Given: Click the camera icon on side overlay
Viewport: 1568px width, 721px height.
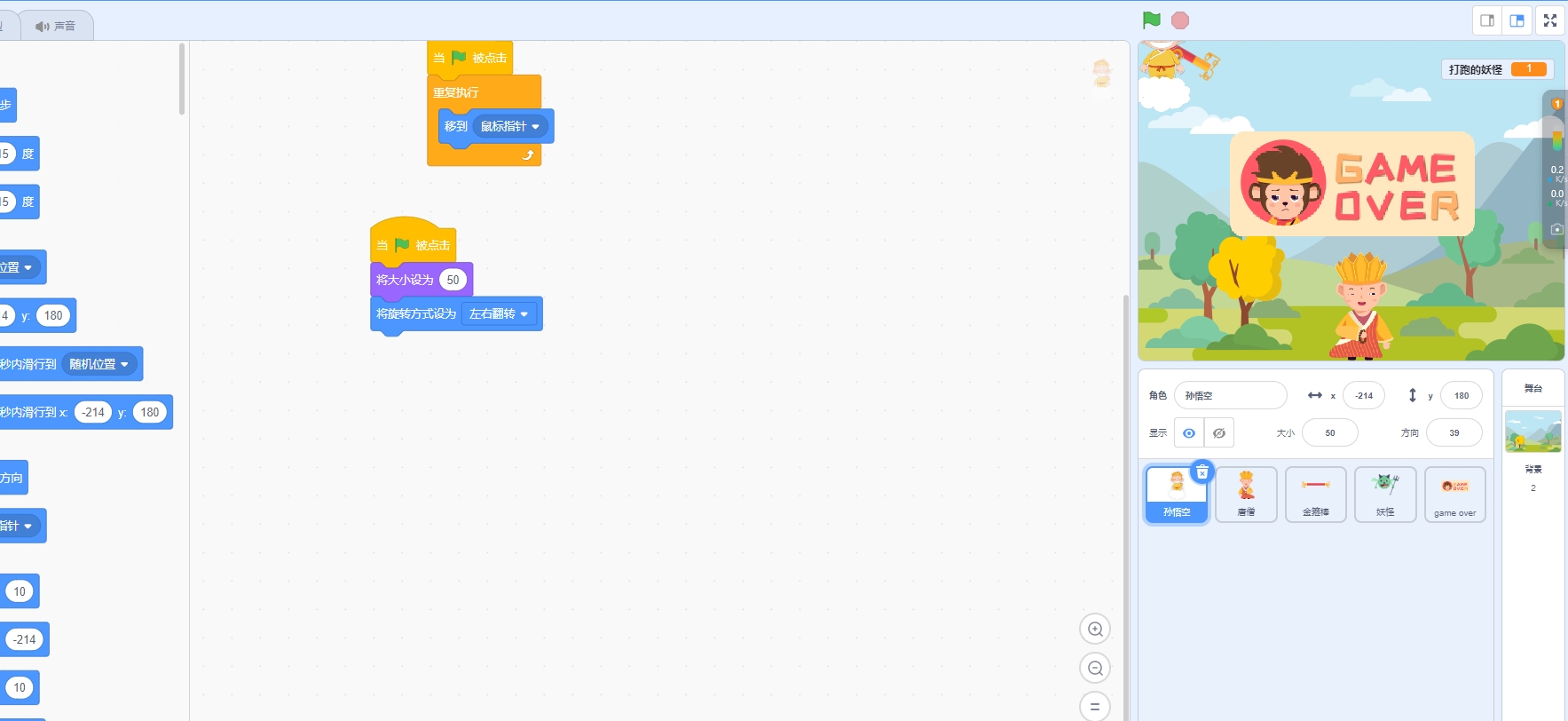Looking at the screenshot, I should click(1557, 229).
